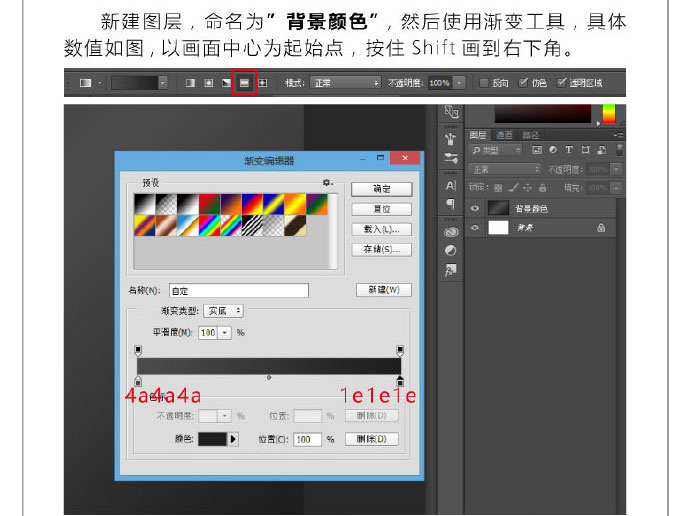This screenshot has height=516, width=690.
Task: Expand the 渐变类型 gradient type dropdown
Action: 225,311
